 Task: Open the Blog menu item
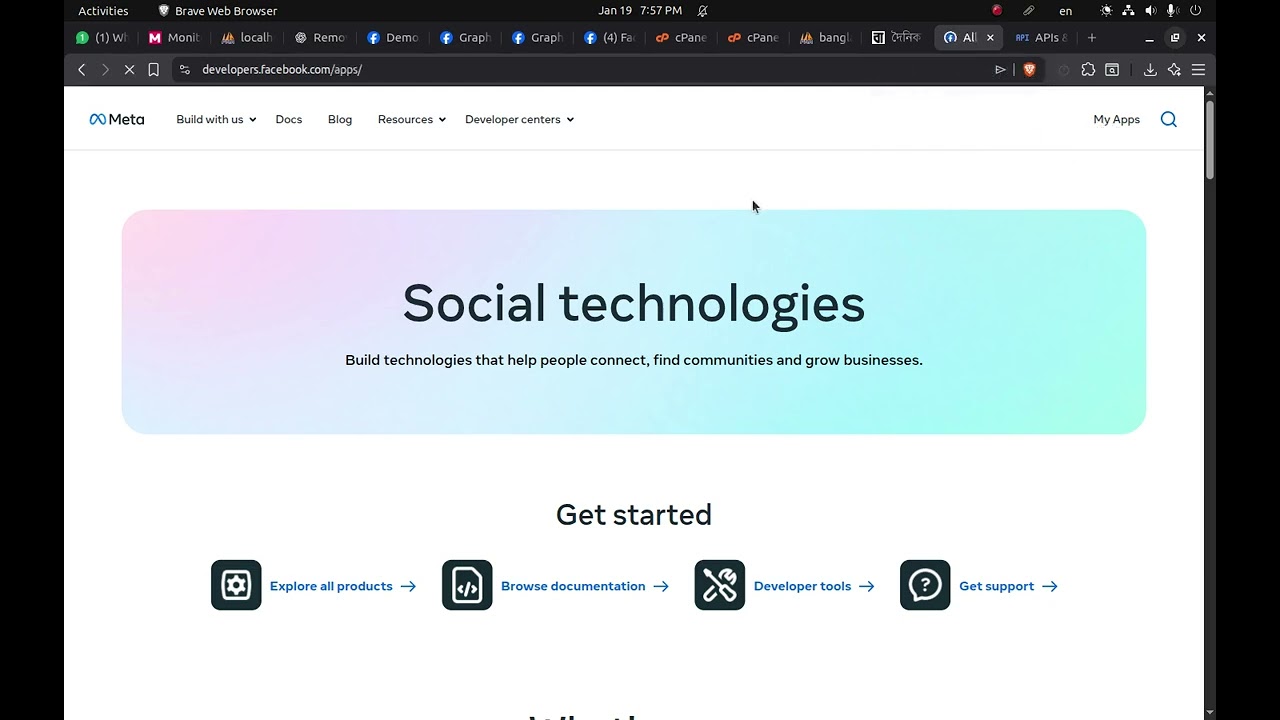click(x=340, y=119)
